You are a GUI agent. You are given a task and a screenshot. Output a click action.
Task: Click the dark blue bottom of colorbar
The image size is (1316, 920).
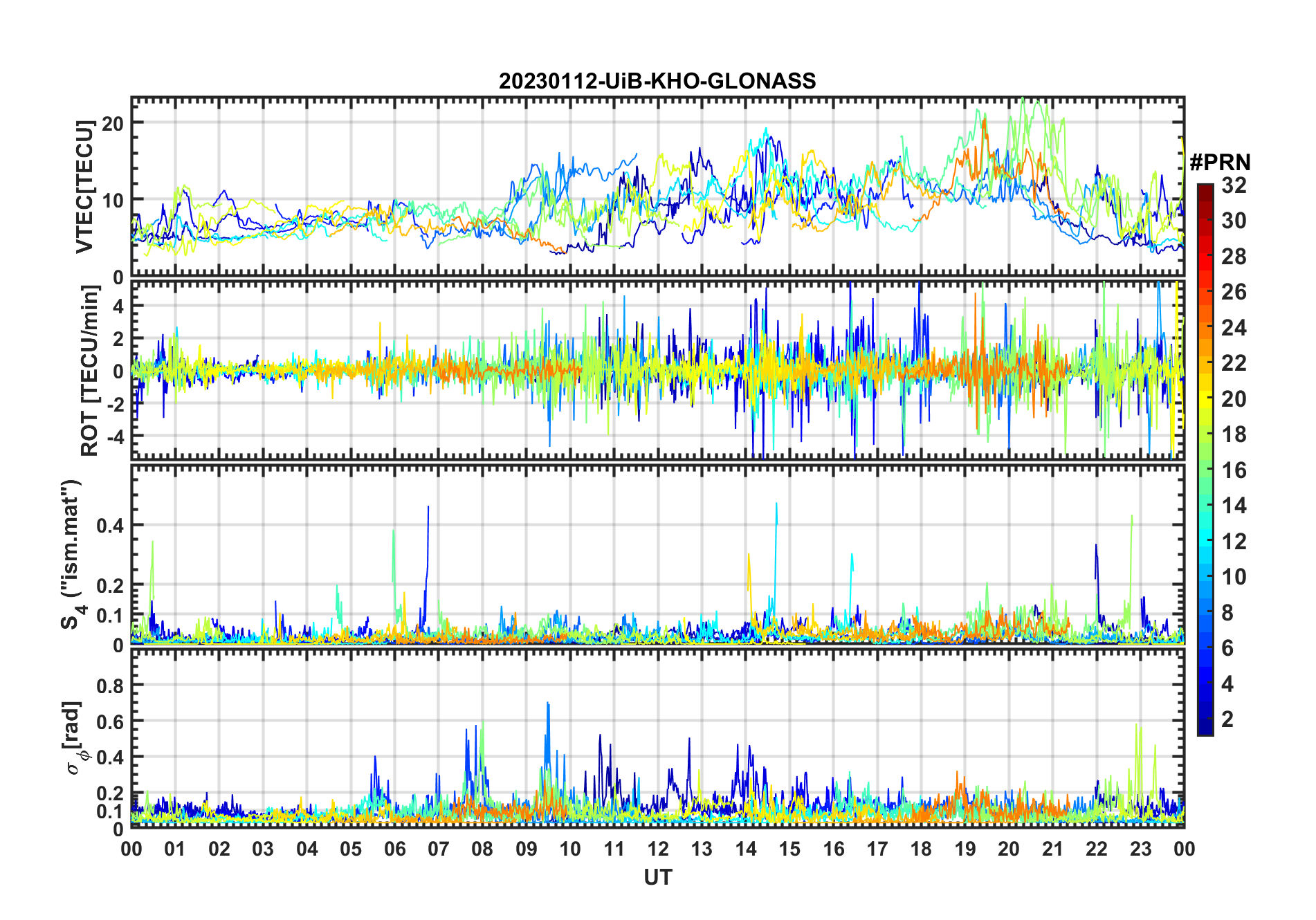point(1205,726)
